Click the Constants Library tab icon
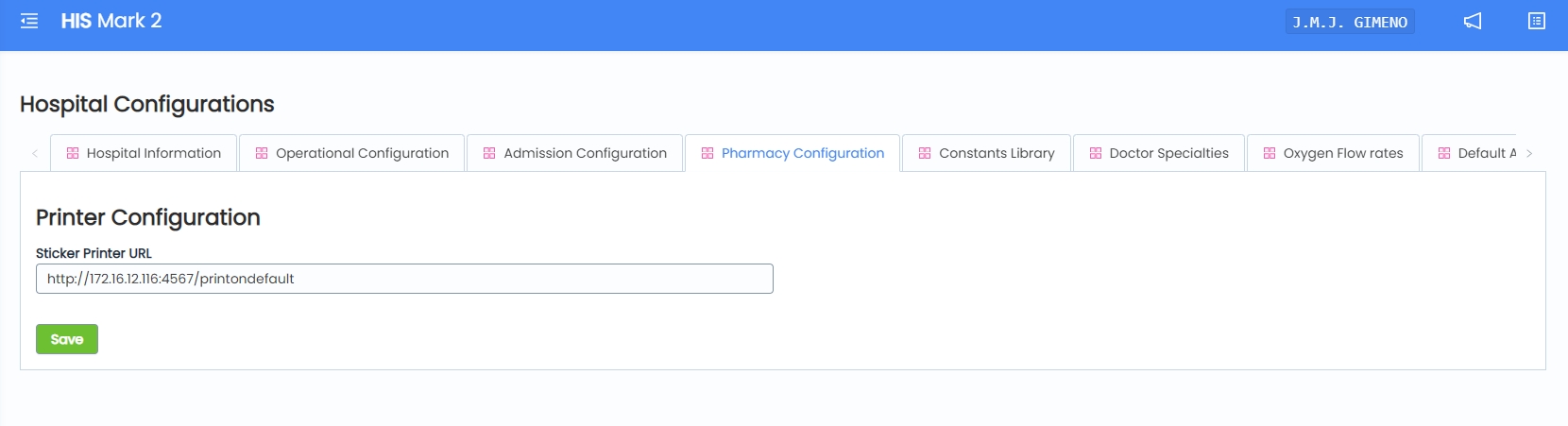Viewport: 1568px width, 426px height. (x=925, y=153)
